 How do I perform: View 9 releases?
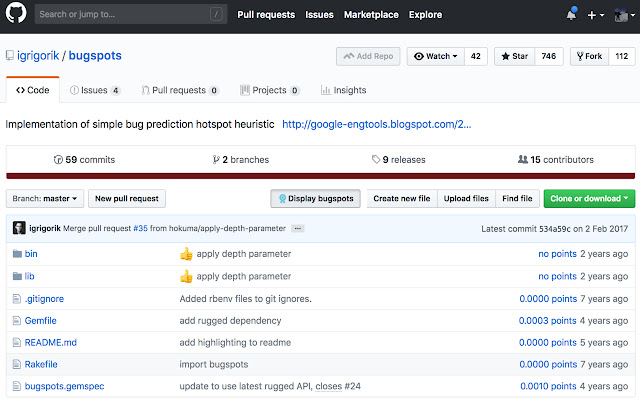[398, 160]
